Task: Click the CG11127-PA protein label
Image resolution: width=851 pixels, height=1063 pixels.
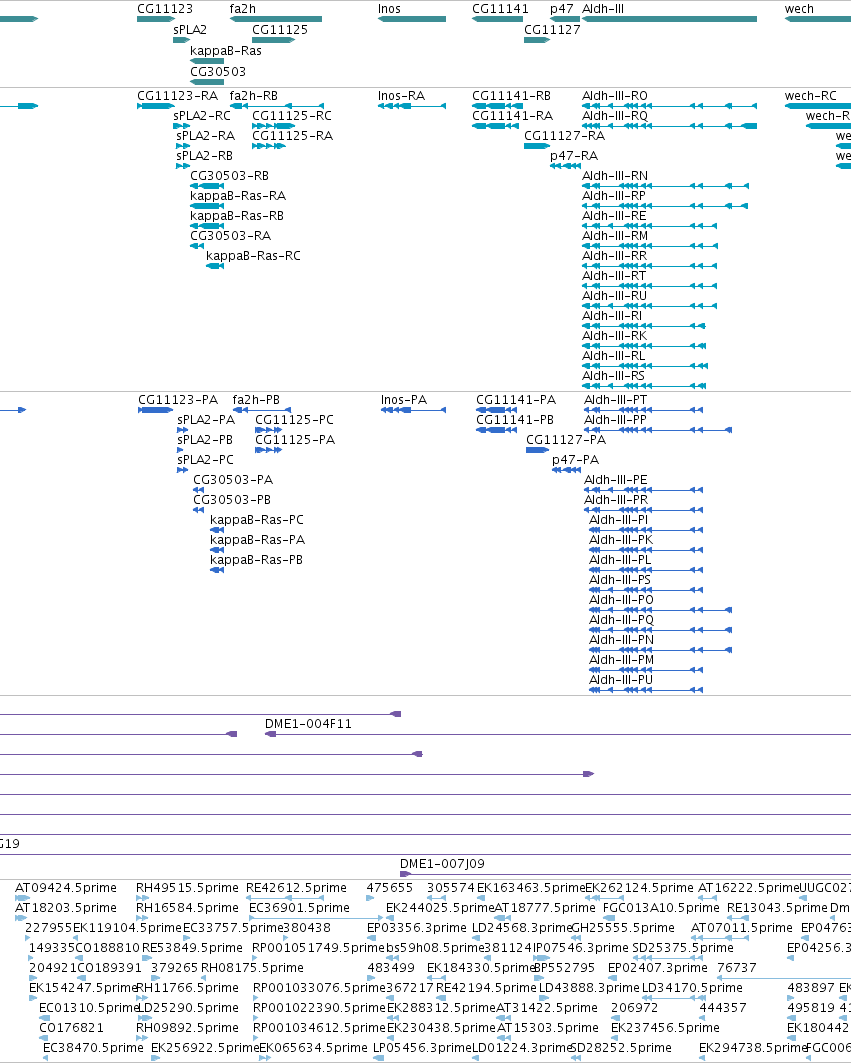Action: [566, 440]
